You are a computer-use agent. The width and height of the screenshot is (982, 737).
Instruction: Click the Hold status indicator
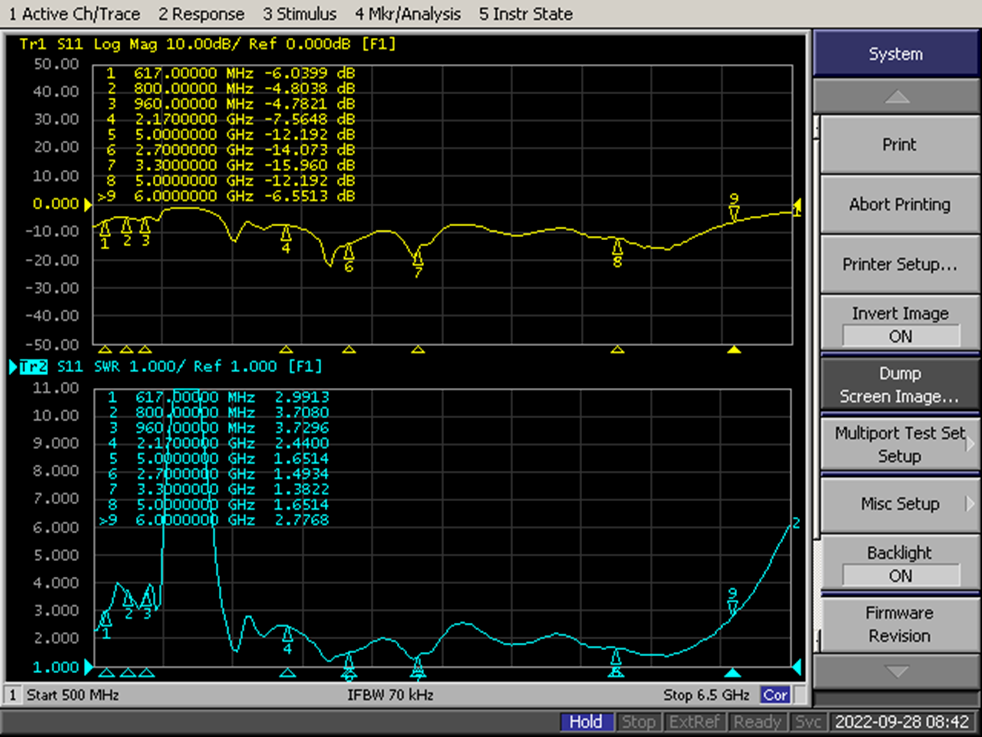coord(585,722)
